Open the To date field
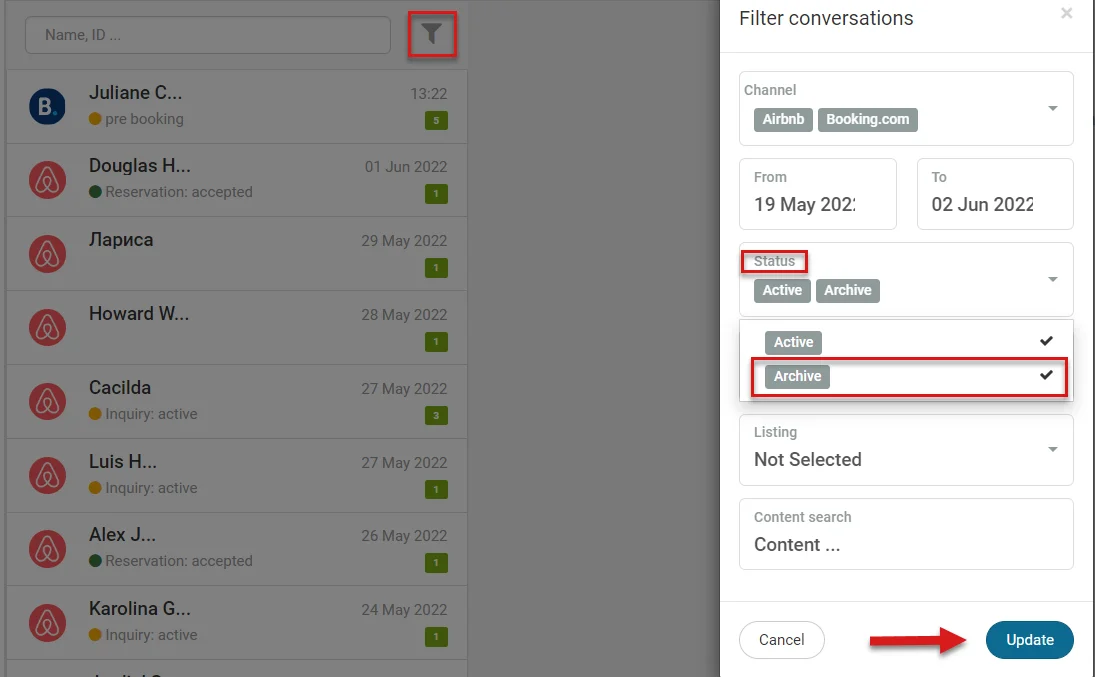Screen dimensions: 1095x677 [x=995, y=194]
